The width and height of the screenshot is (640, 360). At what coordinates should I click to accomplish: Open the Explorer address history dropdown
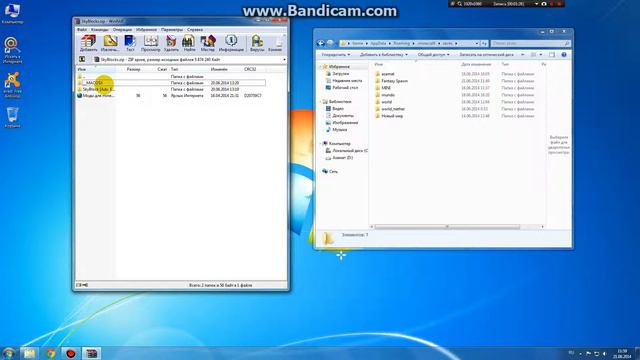[476, 43]
